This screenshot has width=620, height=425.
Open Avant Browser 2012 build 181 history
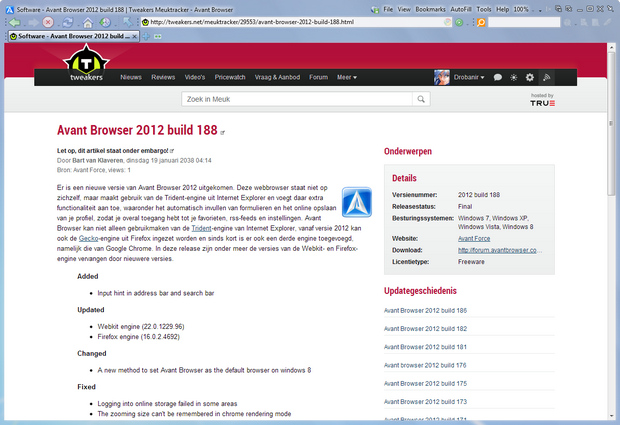(425, 347)
